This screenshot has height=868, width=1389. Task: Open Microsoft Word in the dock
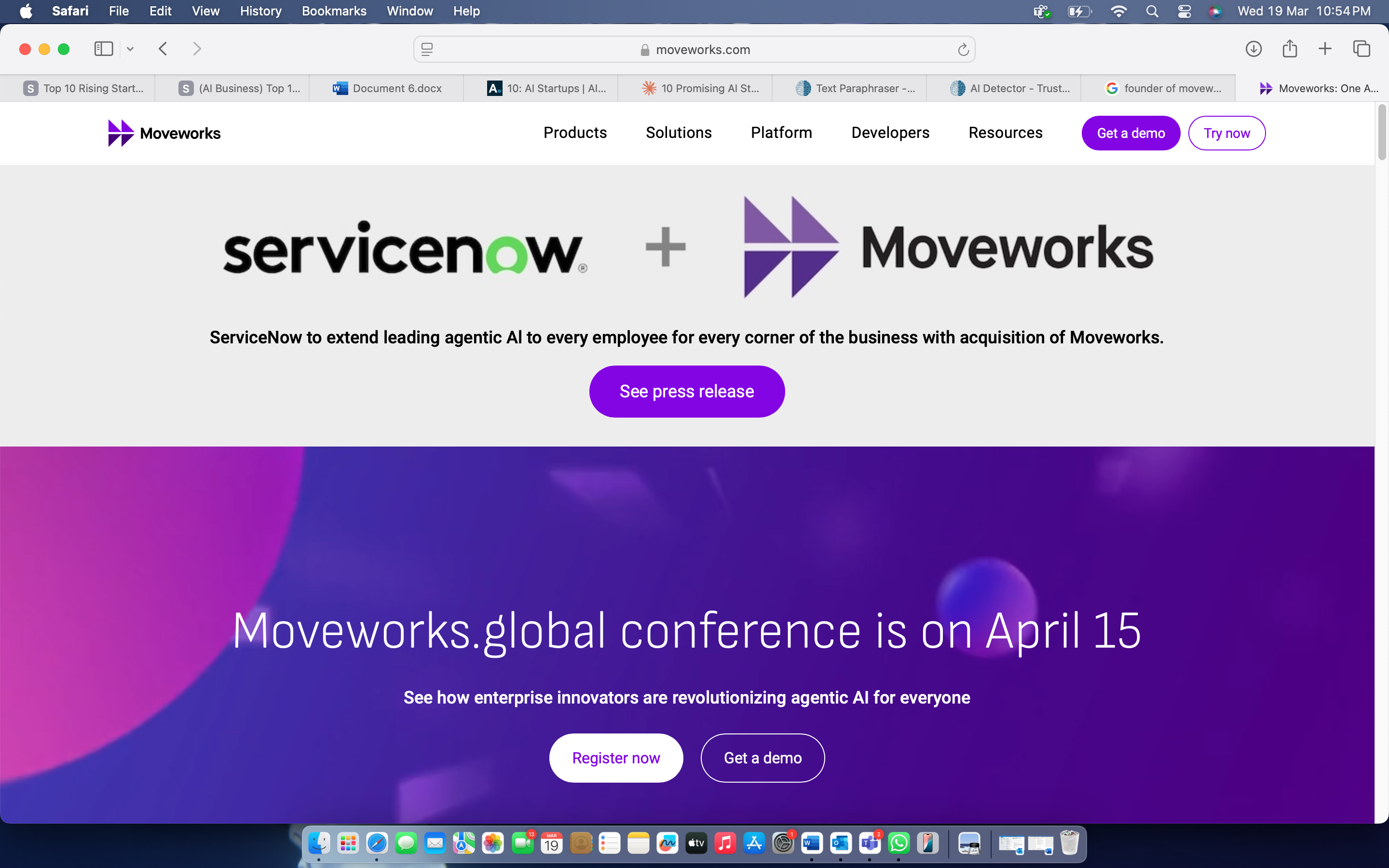tap(812, 843)
